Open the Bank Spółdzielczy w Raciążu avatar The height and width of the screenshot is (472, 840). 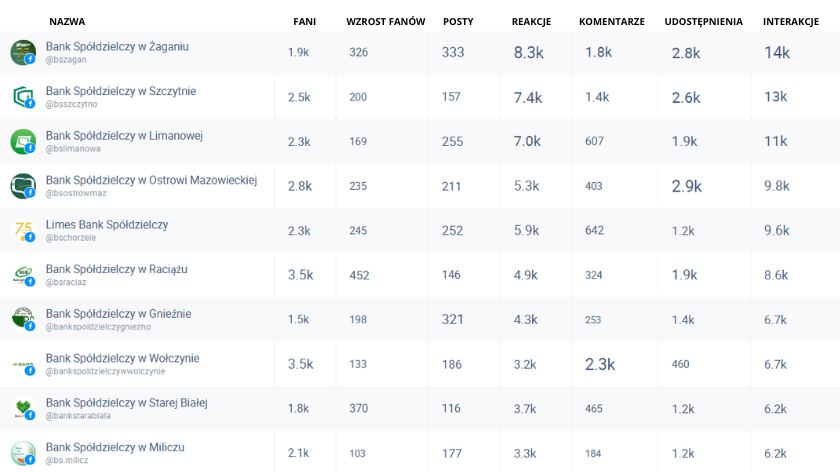23,275
